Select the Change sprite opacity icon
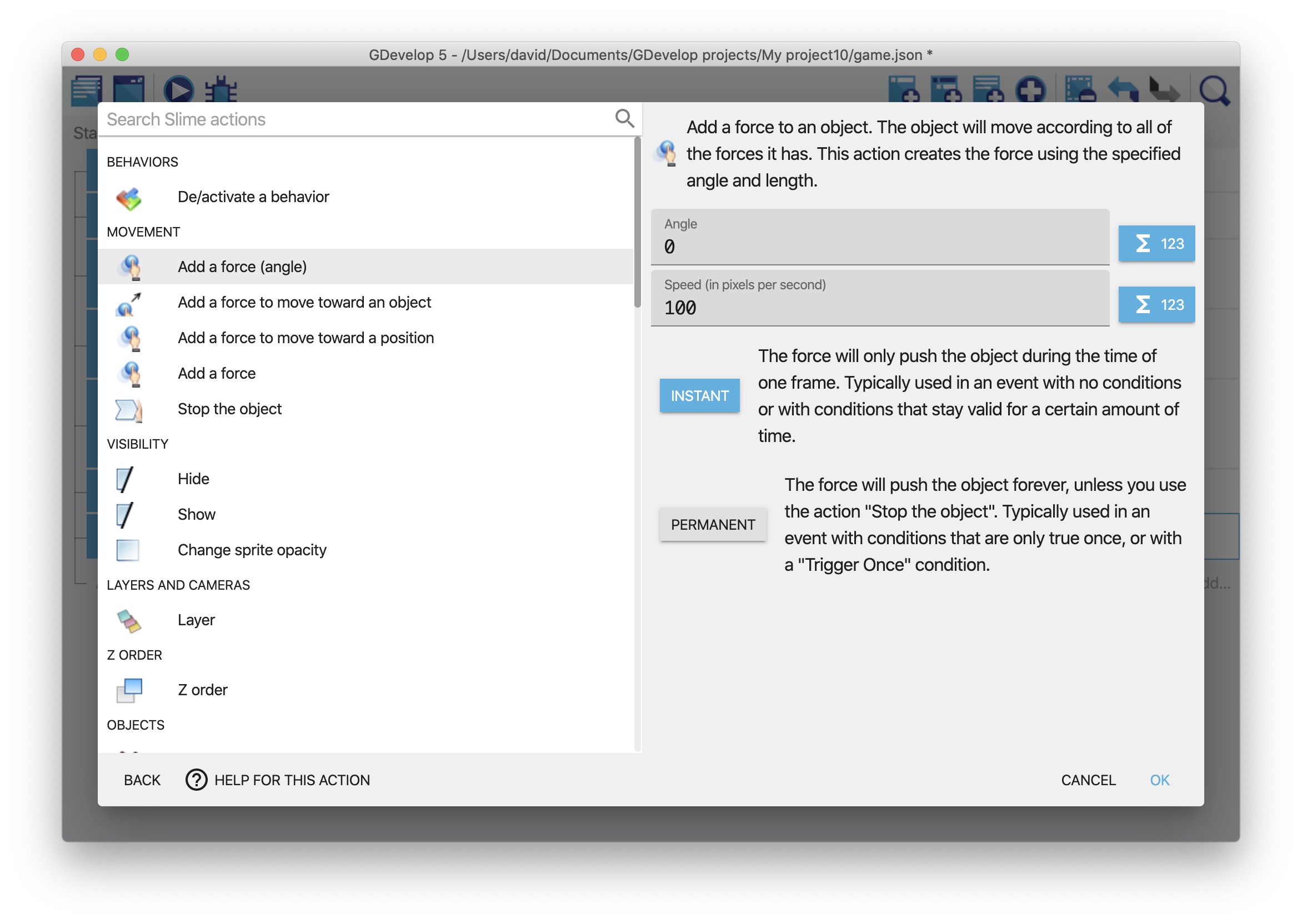1302x924 pixels. pos(127,550)
